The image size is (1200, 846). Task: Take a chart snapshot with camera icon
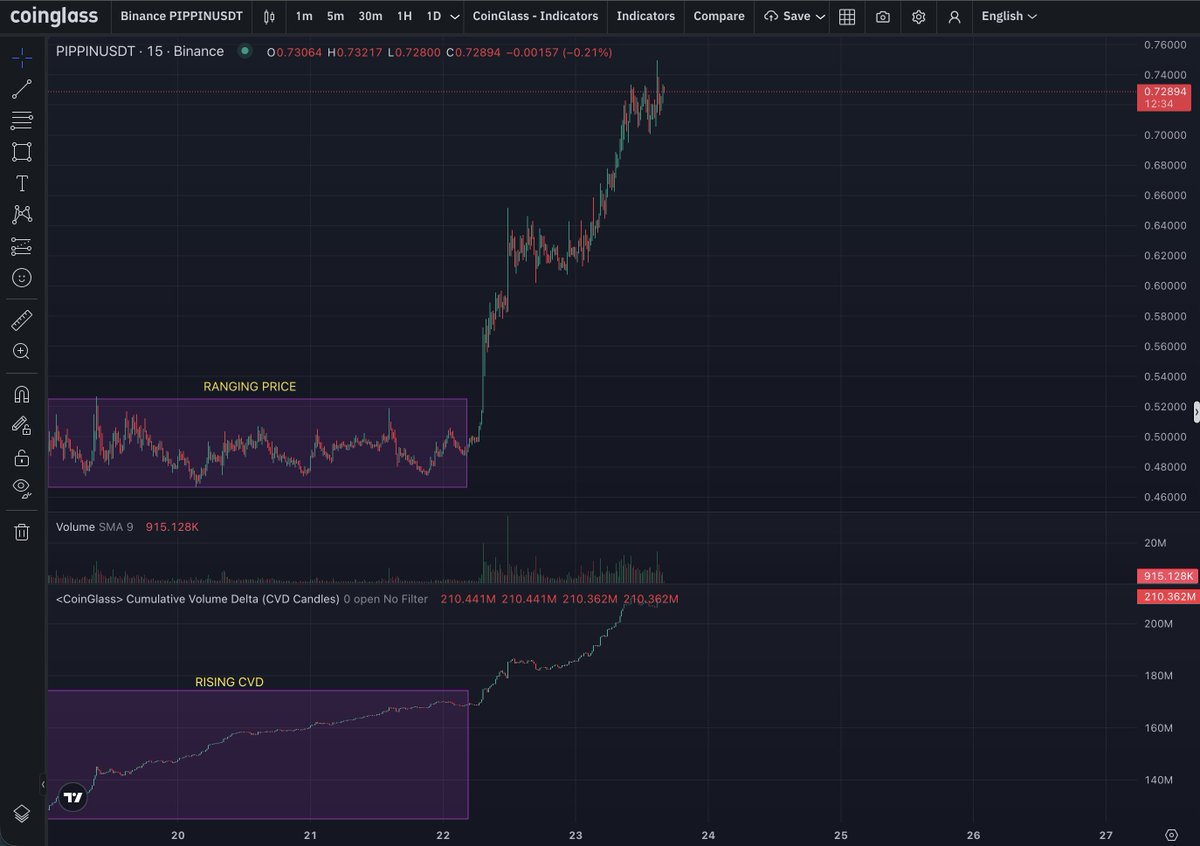click(x=883, y=16)
